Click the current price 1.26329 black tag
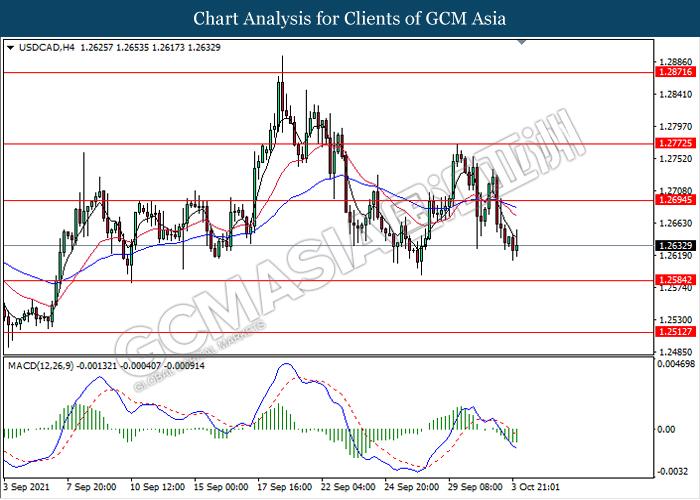The width and height of the screenshot is (700, 500). click(671, 245)
